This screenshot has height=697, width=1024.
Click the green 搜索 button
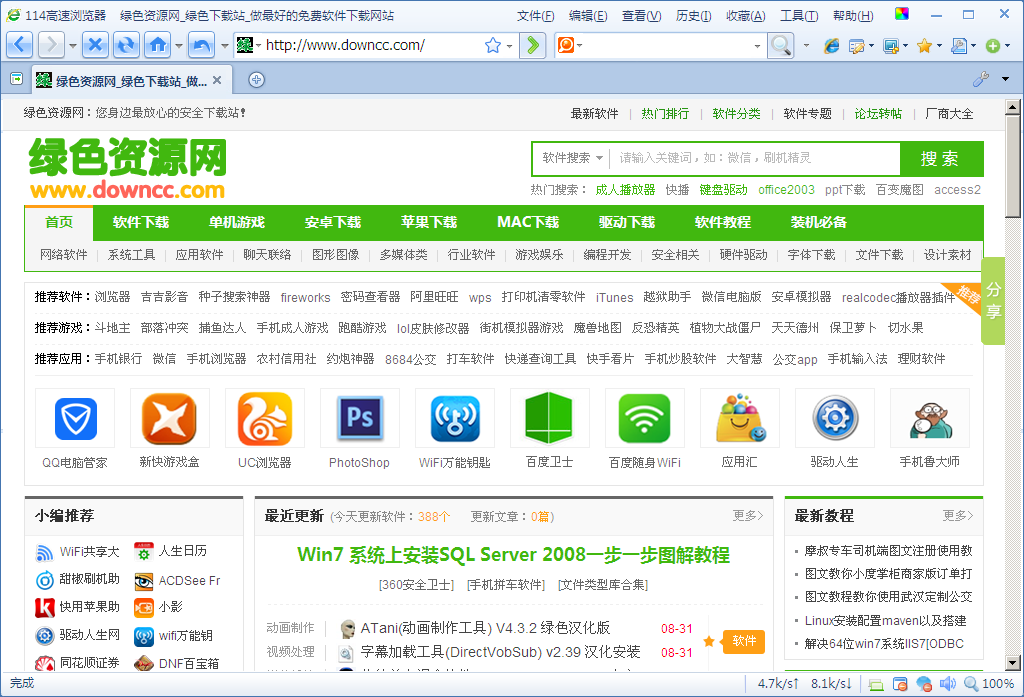click(x=940, y=158)
